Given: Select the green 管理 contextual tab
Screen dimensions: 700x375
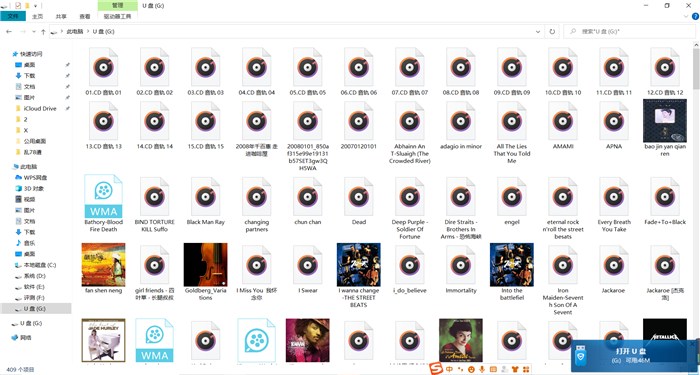Looking at the screenshot, I should (x=117, y=5).
